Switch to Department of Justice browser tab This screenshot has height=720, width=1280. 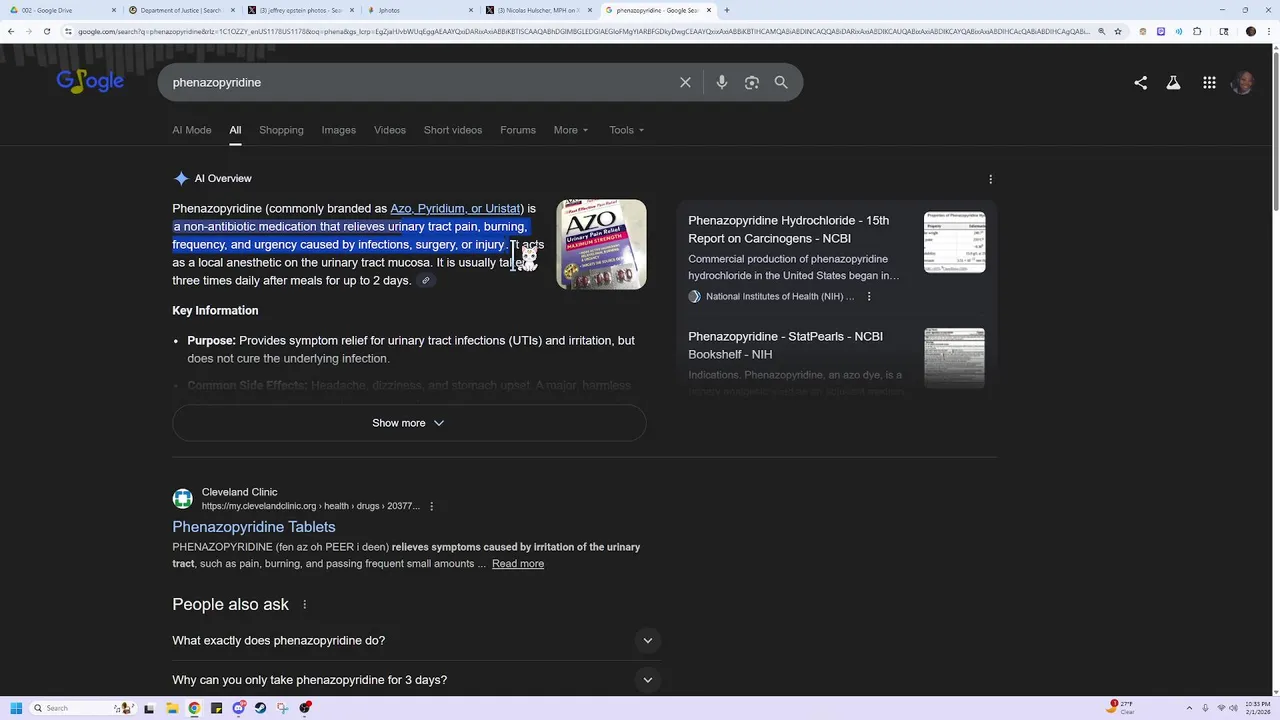[181, 10]
